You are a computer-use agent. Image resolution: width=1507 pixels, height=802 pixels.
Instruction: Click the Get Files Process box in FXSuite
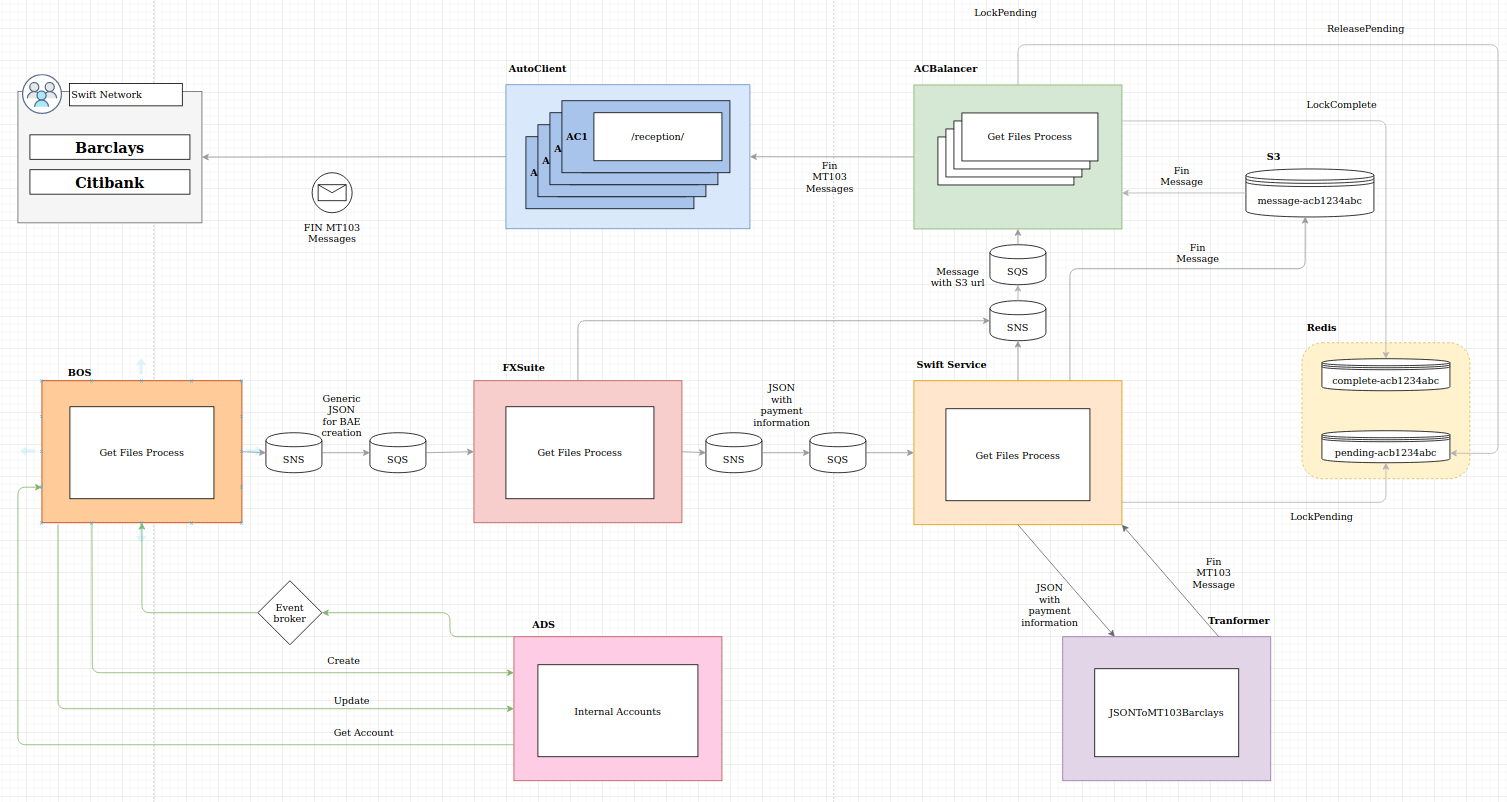[x=580, y=452]
